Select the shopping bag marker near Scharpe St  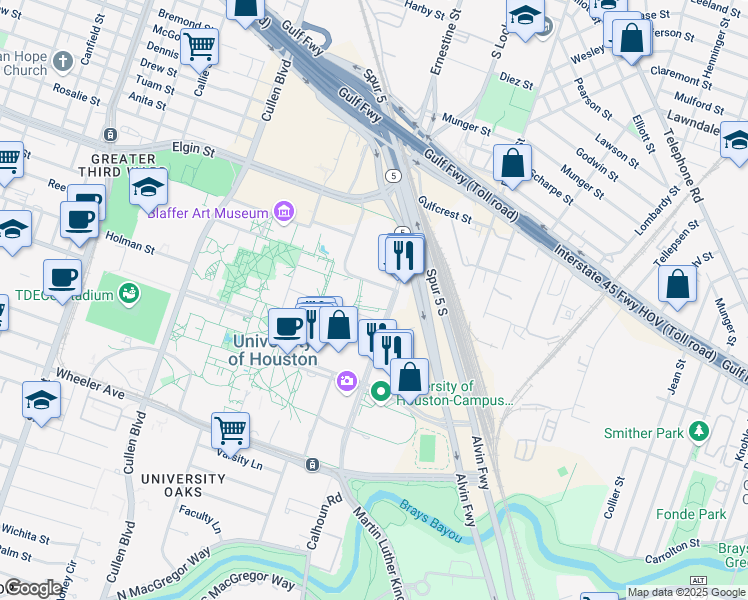(512, 165)
